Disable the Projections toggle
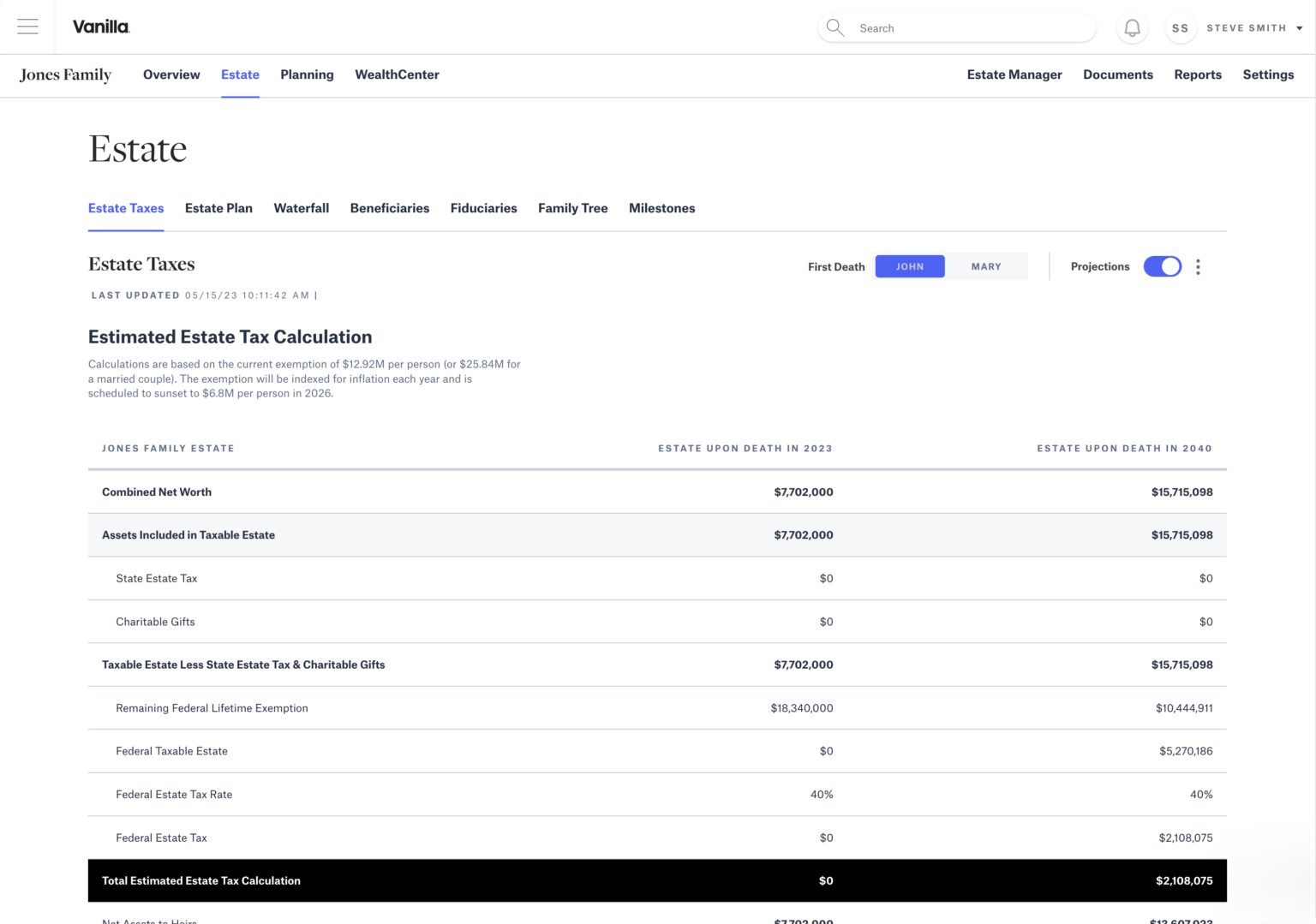Image resolution: width=1316 pixels, height=924 pixels. click(x=1162, y=266)
